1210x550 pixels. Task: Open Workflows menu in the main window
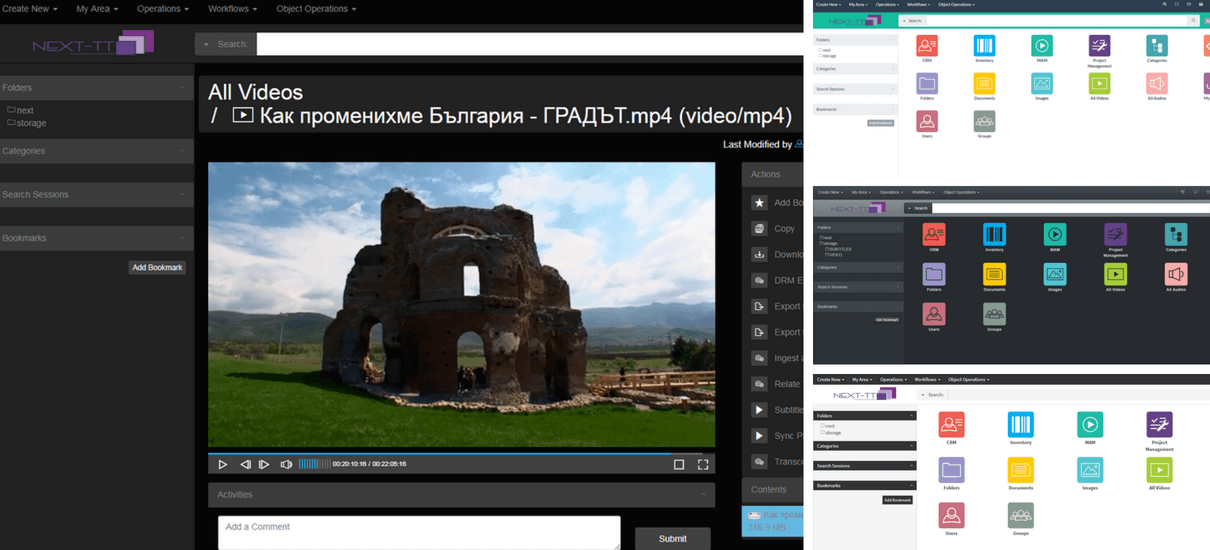[234, 9]
